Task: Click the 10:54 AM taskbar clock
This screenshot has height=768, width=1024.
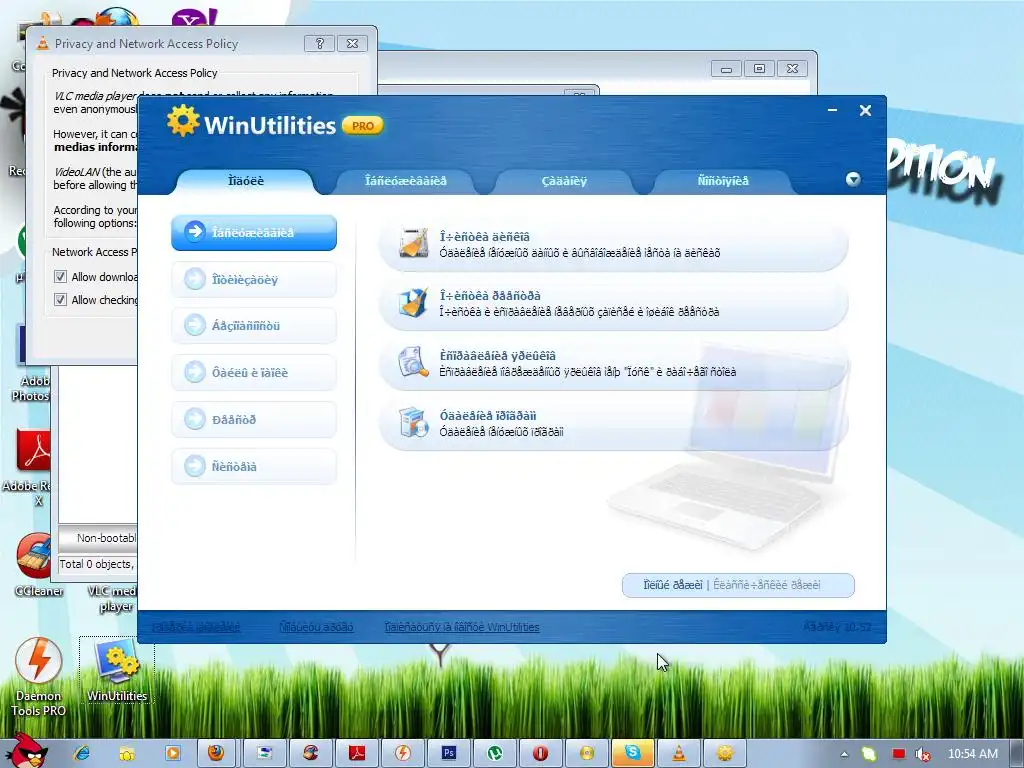Action: [x=972, y=754]
